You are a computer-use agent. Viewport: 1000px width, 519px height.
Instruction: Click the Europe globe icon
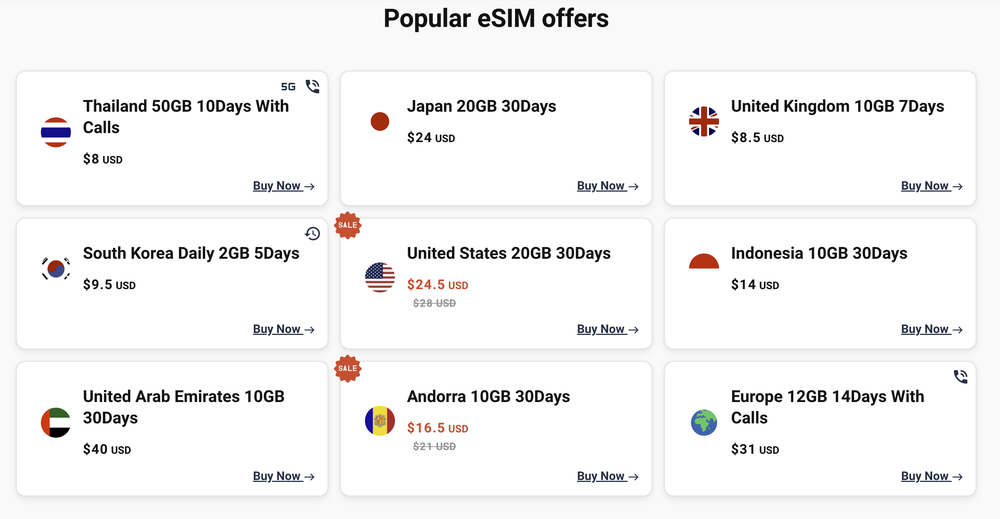pyautogui.click(x=704, y=422)
